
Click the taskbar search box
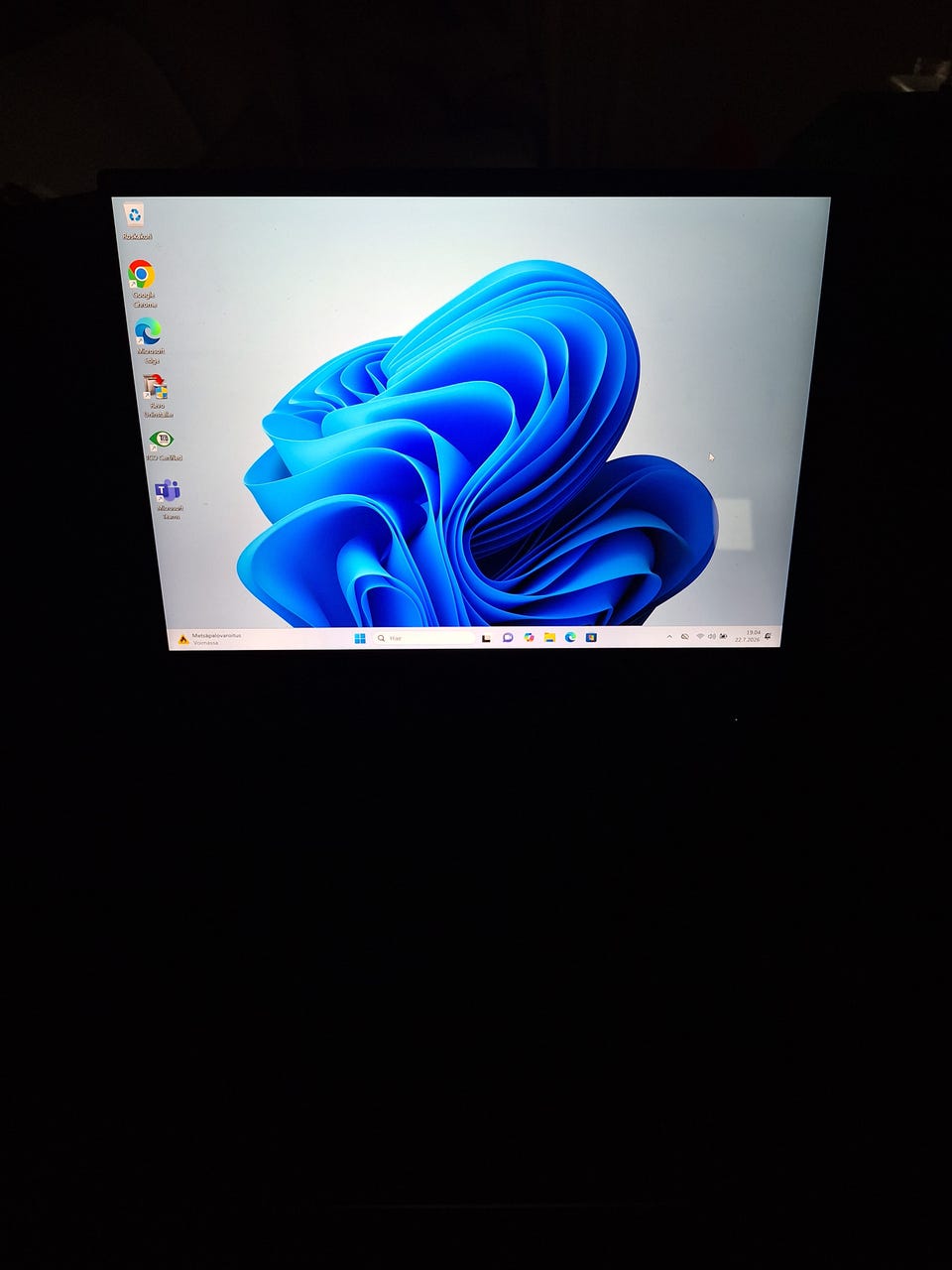tap(423, 638)
